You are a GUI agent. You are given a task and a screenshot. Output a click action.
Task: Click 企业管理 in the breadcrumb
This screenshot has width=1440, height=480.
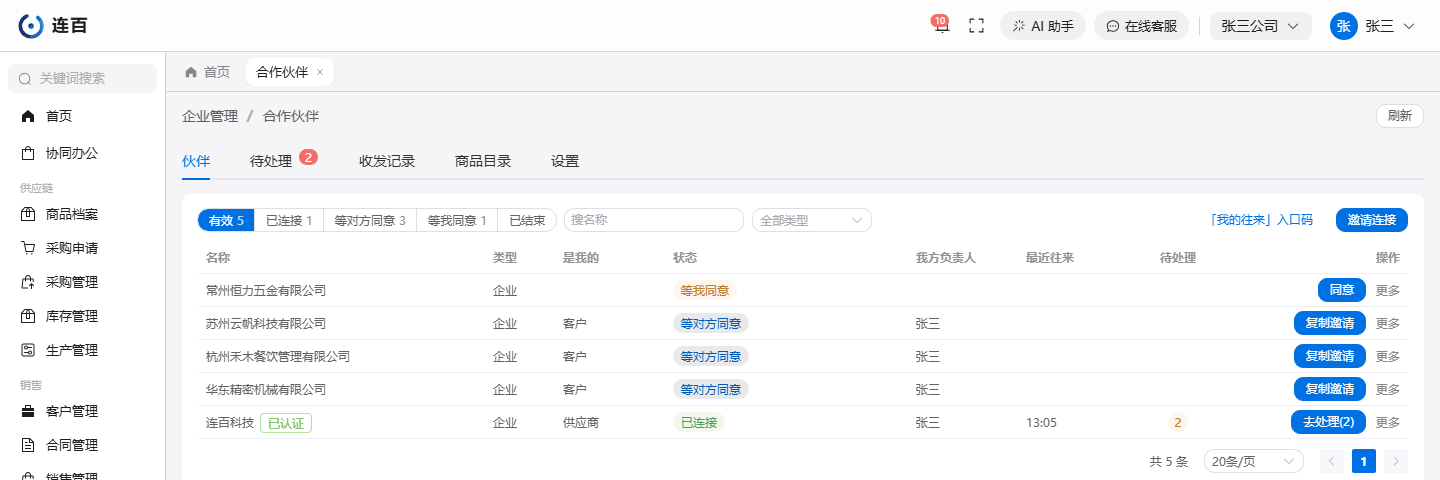point(210,116)
